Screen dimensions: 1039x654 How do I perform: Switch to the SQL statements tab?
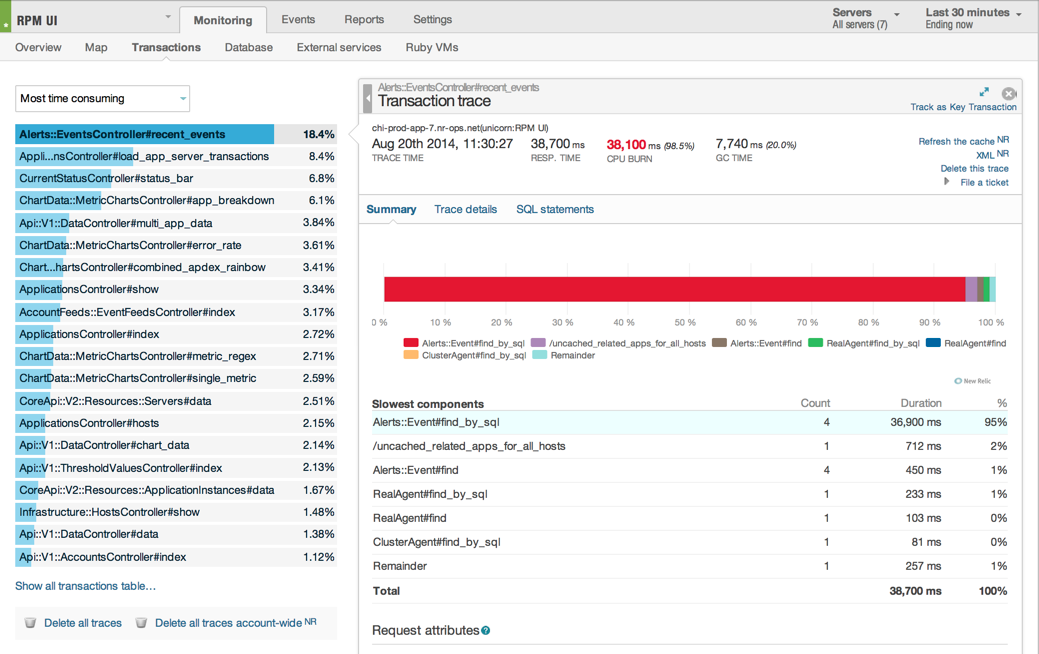click(555, 209)
